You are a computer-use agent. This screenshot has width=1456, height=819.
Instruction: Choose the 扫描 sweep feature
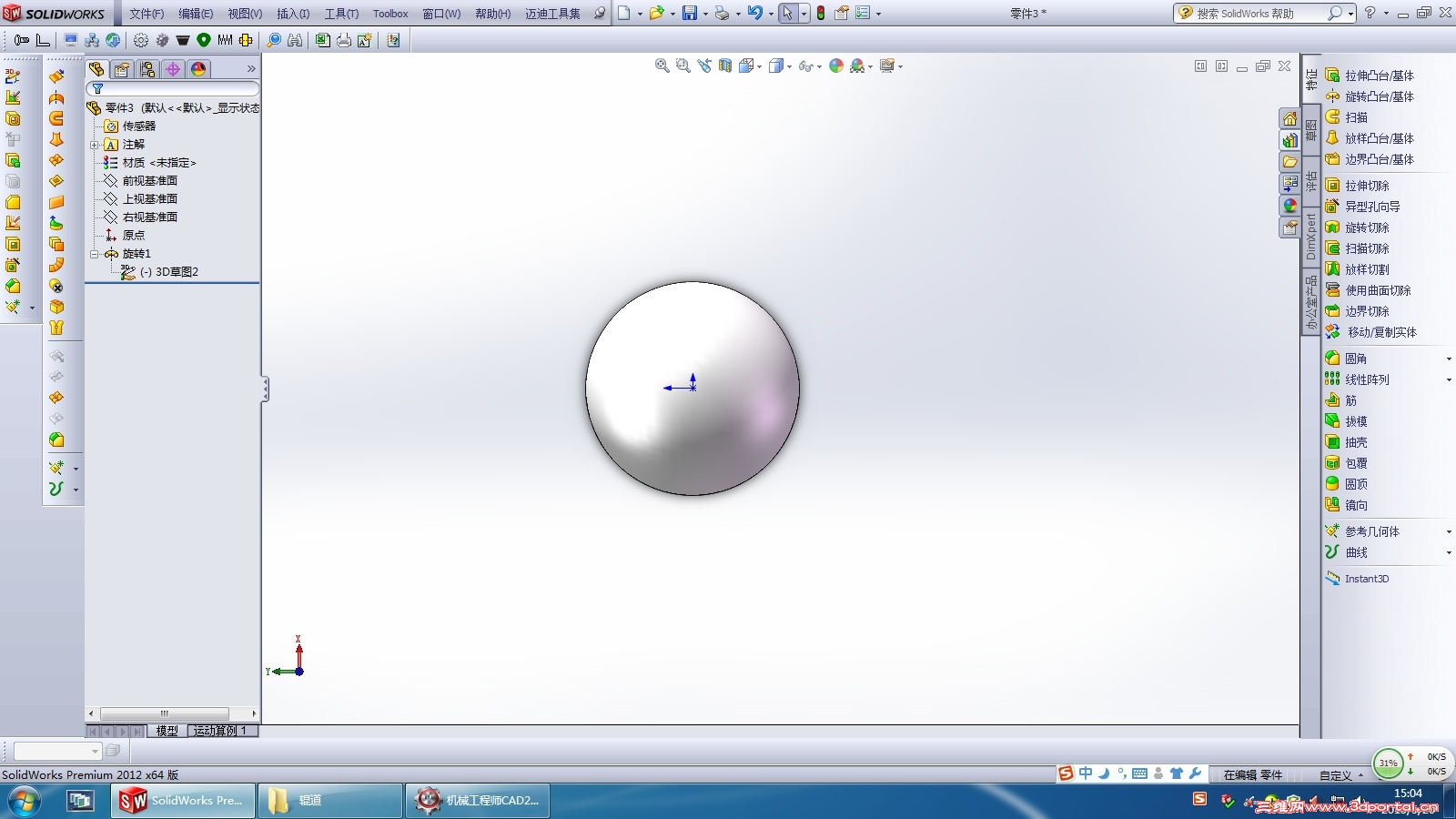click(1348, 117)
